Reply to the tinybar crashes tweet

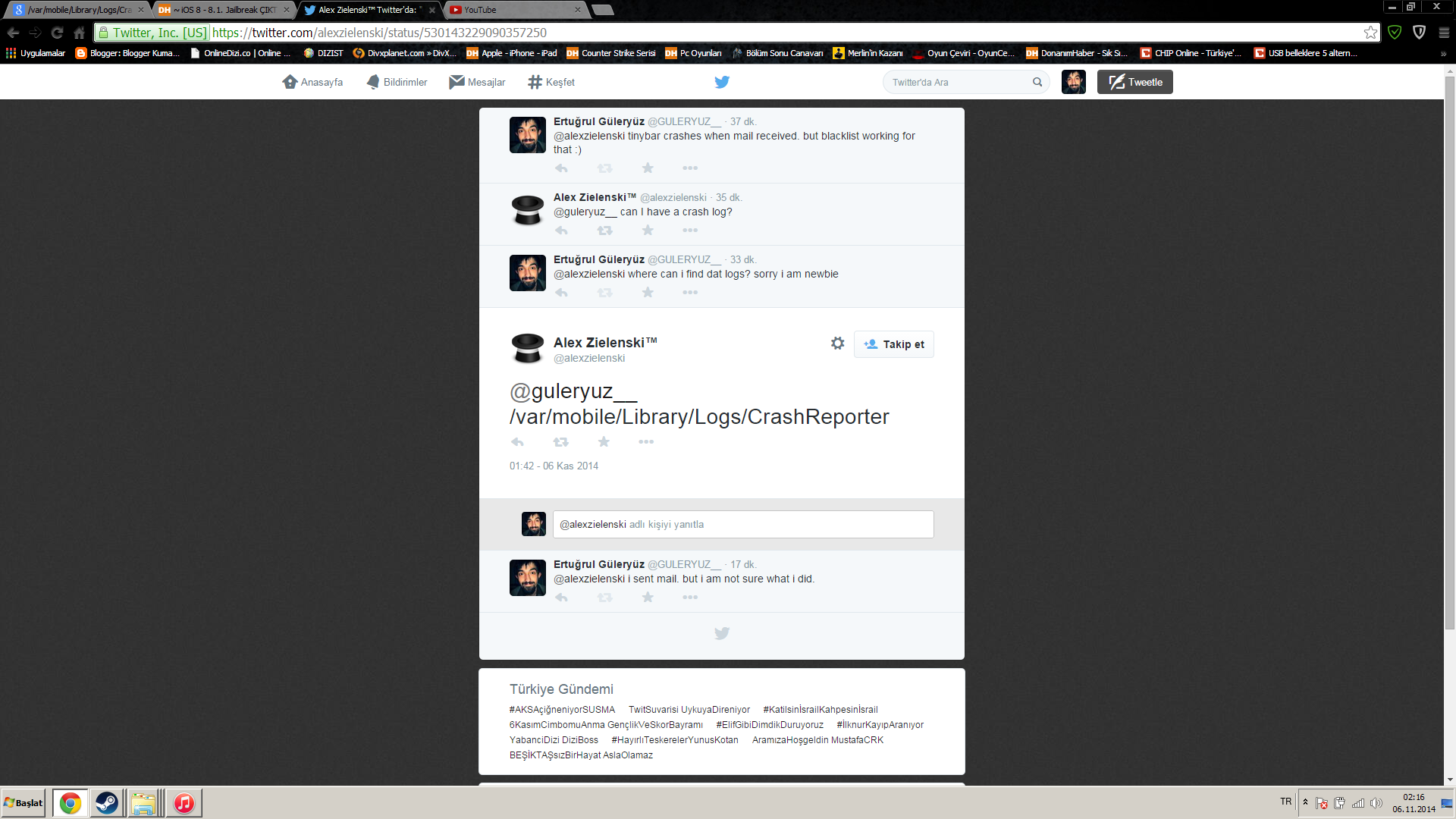[x=561, y=168]
